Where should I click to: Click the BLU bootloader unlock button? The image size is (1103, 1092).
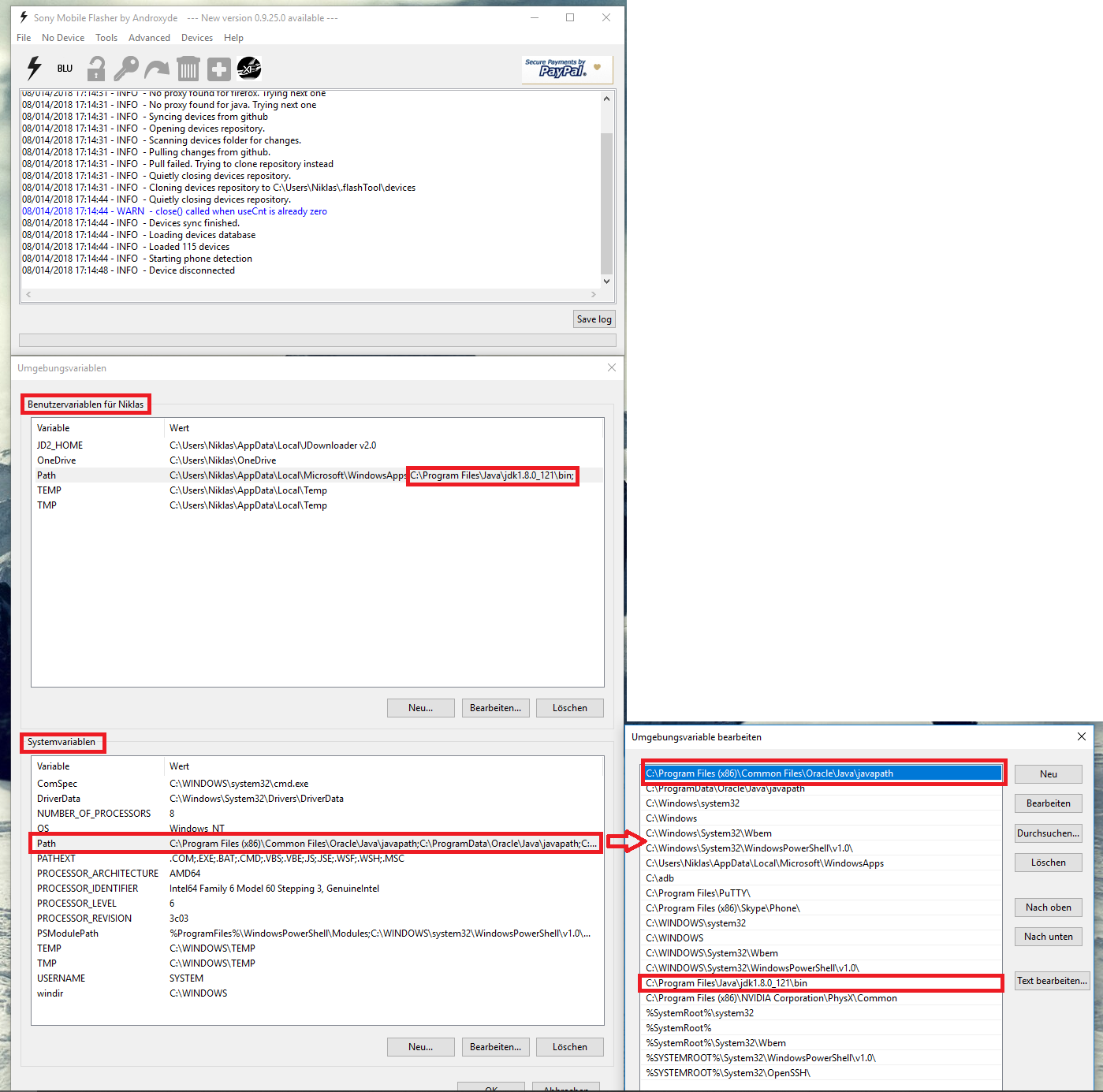pyautogui.click(x=65, y=69)
